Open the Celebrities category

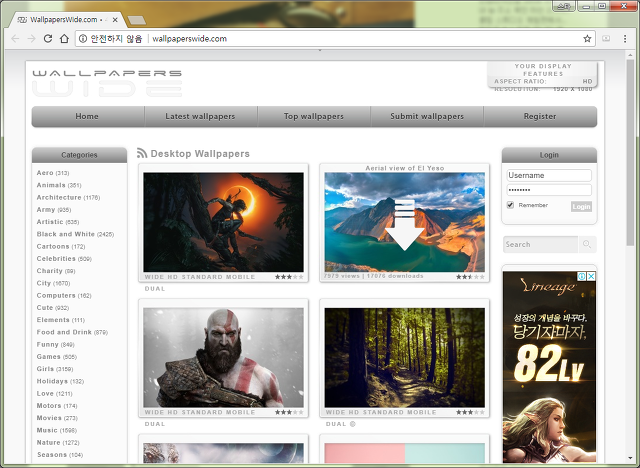(x=64, y=258)
